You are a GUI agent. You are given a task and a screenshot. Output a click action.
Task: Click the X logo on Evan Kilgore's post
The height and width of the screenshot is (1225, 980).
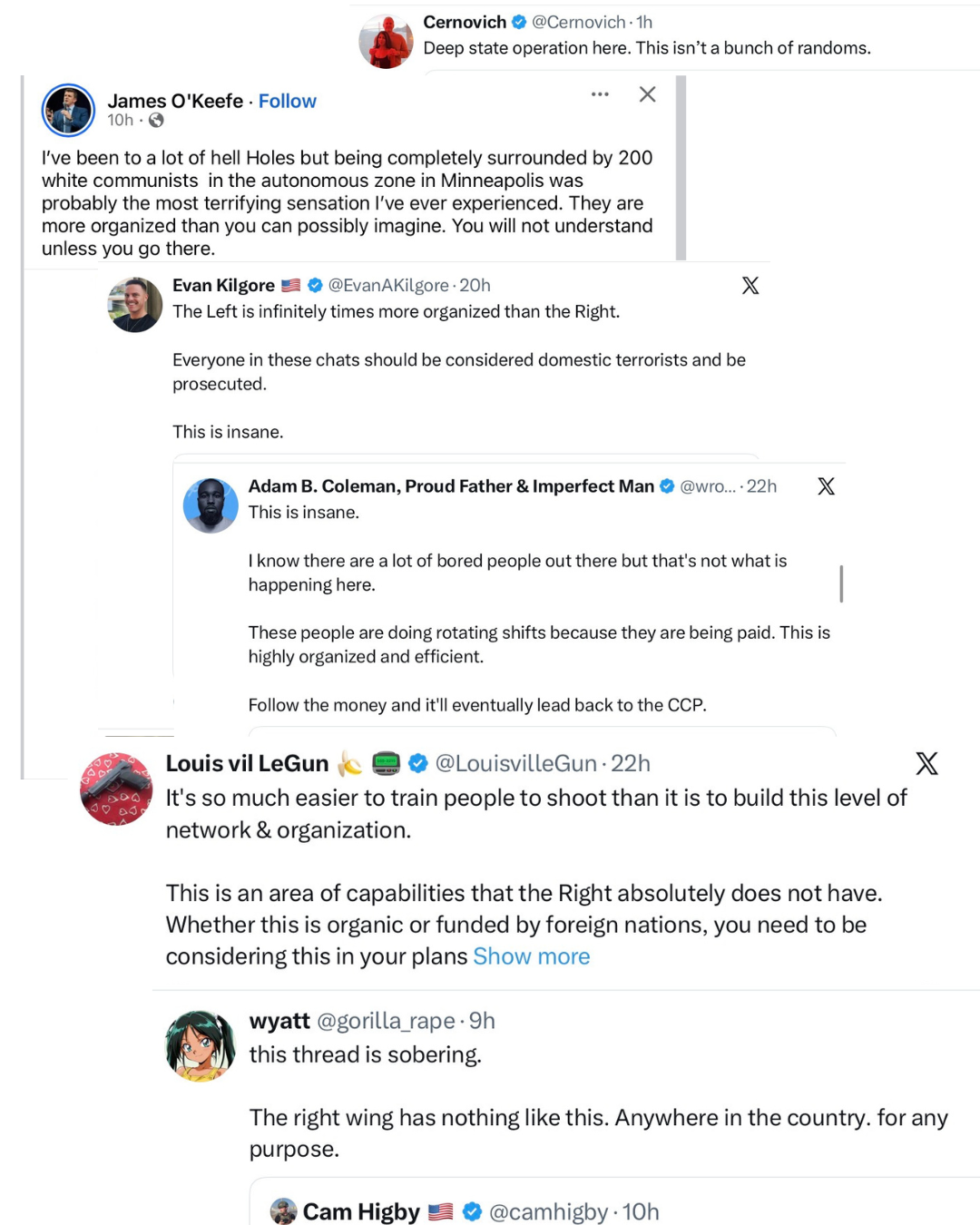click(750, 286)
